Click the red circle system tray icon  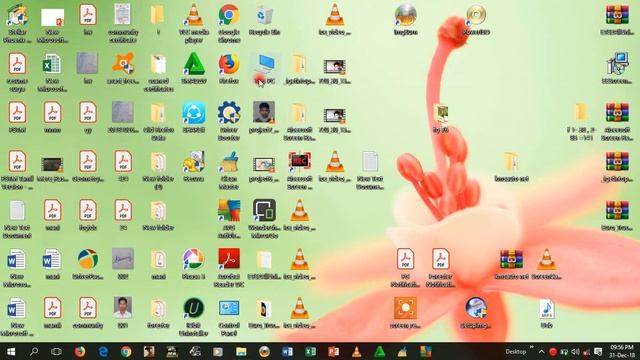553,351
